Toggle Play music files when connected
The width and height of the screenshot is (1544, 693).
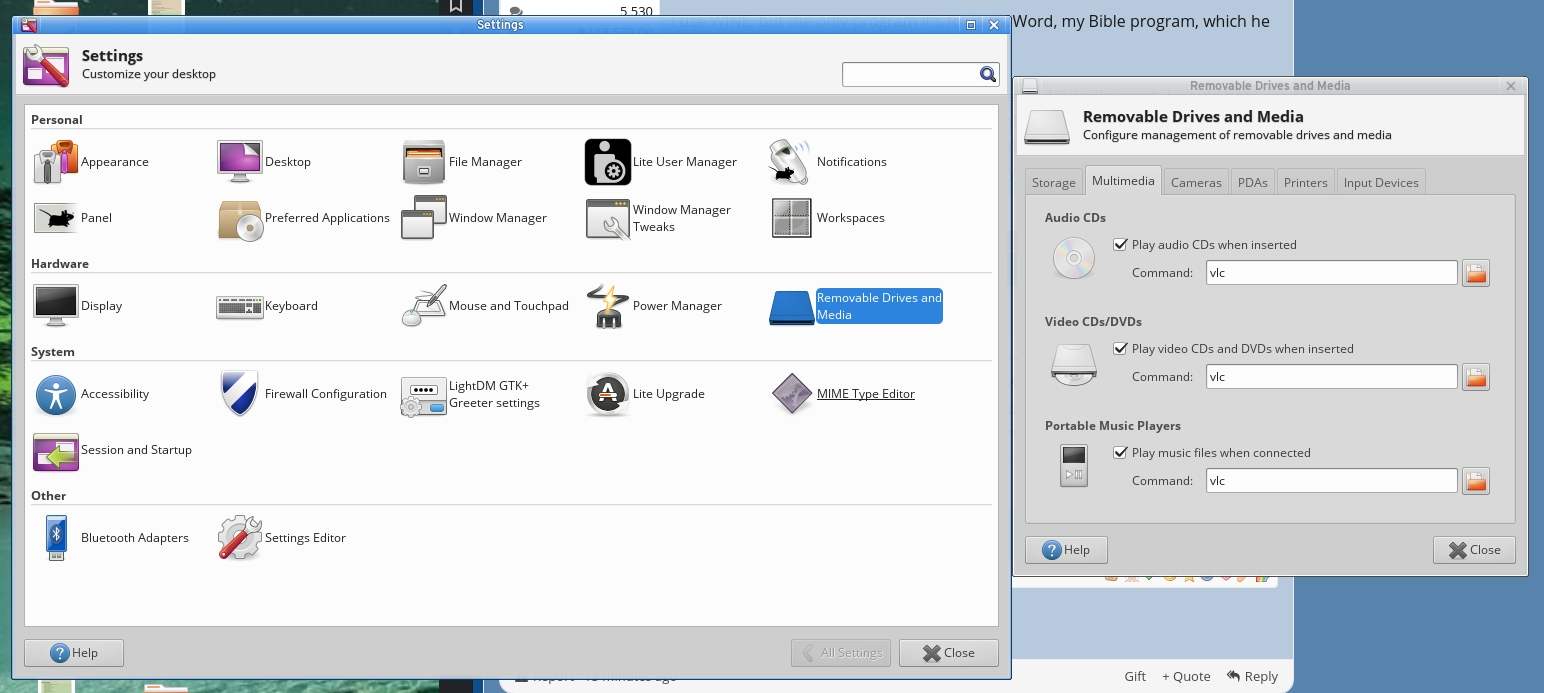(x=1121, y=453)
